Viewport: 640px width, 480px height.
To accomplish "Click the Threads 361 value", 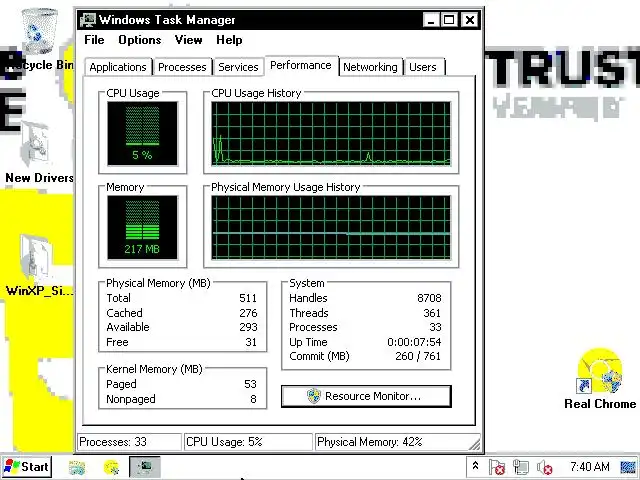I will pyautogui.click(x=432, y=313).
